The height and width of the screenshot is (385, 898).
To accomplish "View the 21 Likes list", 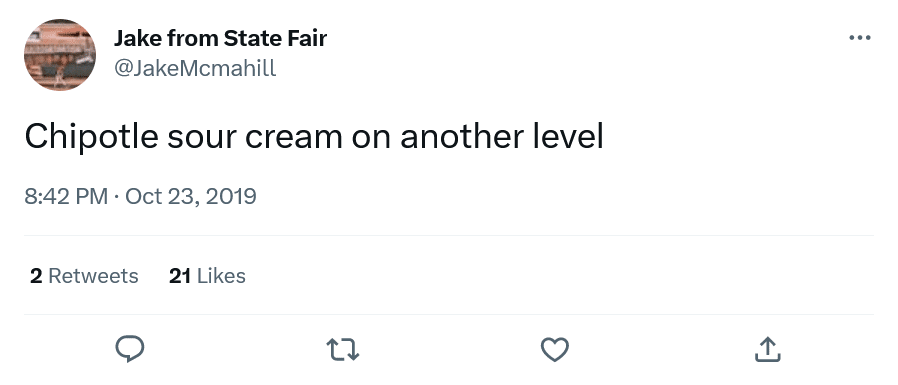I will click(x=207, y=276).
